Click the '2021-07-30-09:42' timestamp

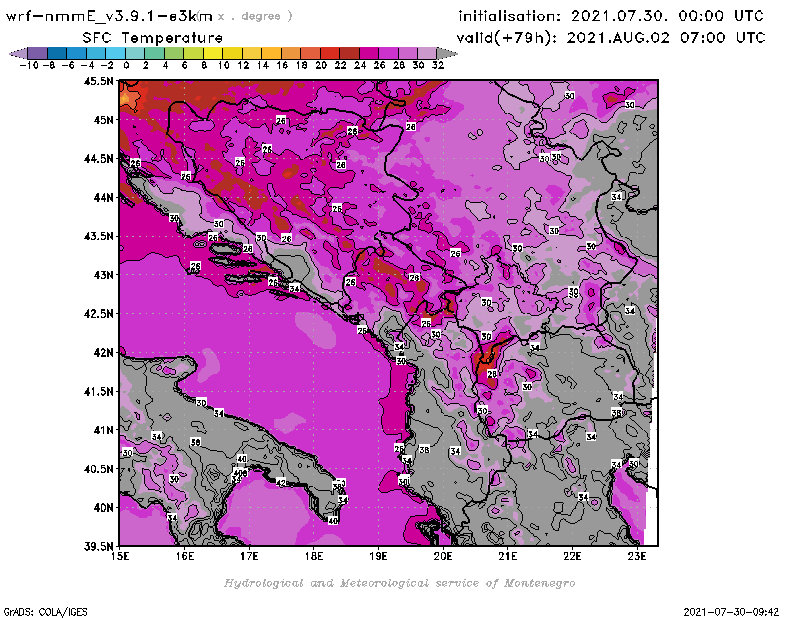pos(731,612)
